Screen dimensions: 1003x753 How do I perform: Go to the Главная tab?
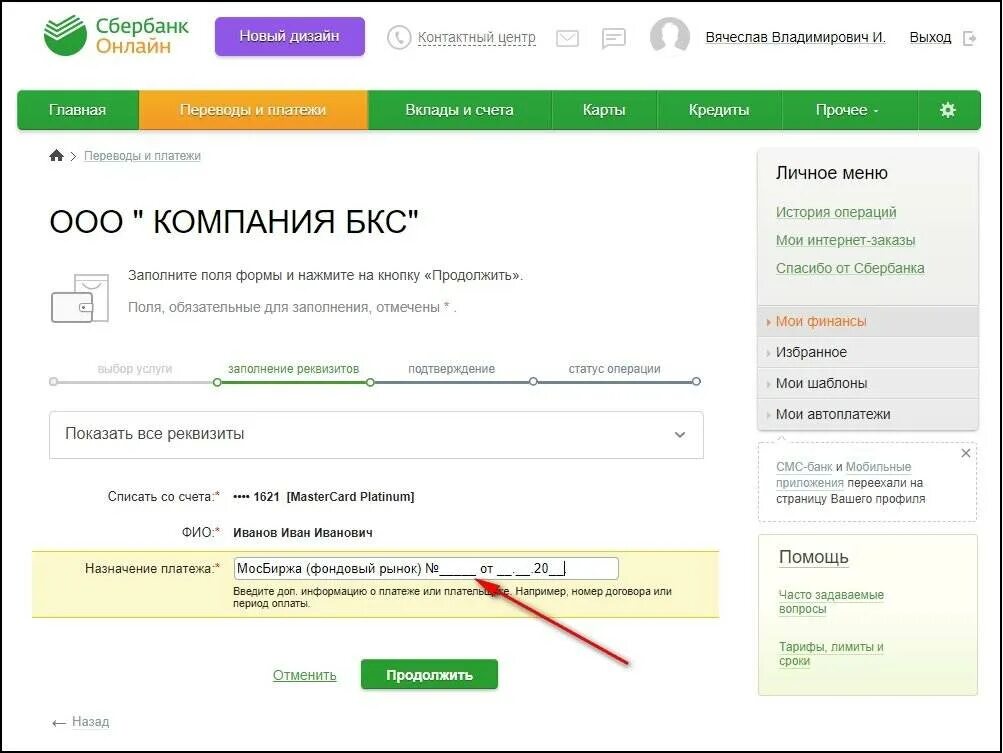pyautogui.click(x=78, y=110)
